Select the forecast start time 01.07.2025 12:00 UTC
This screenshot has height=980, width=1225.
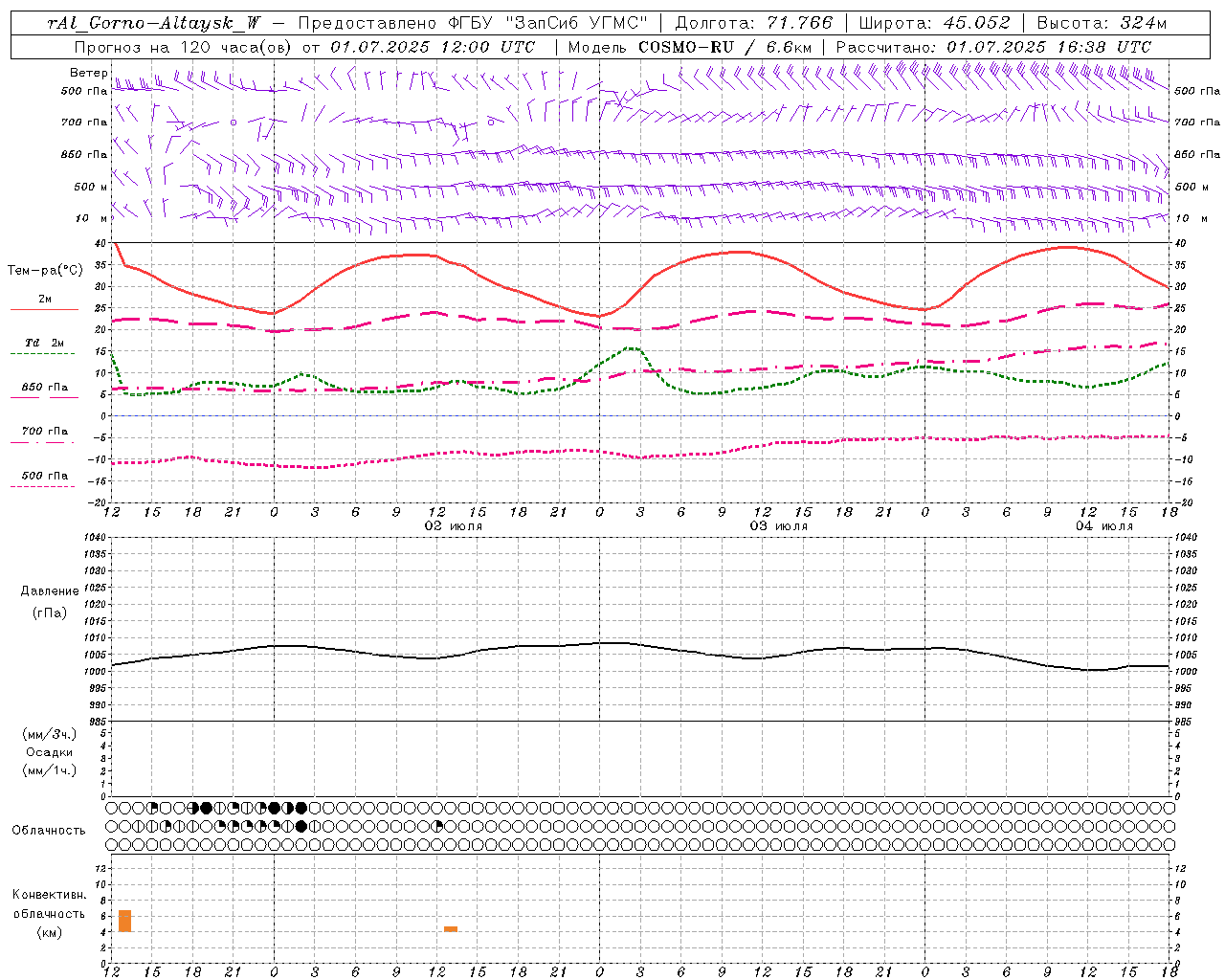(x=433, y=47)
